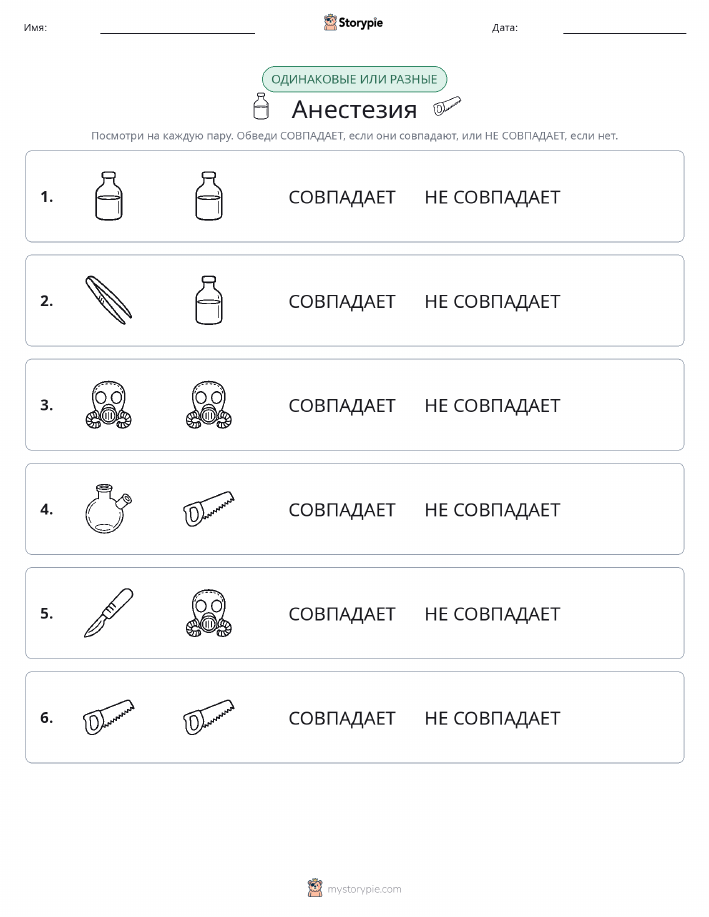This screenshot has width=709, height=917.
Task: Select НЕ СОВПАДАЕТ for row 4
Action: coord(492,510)
